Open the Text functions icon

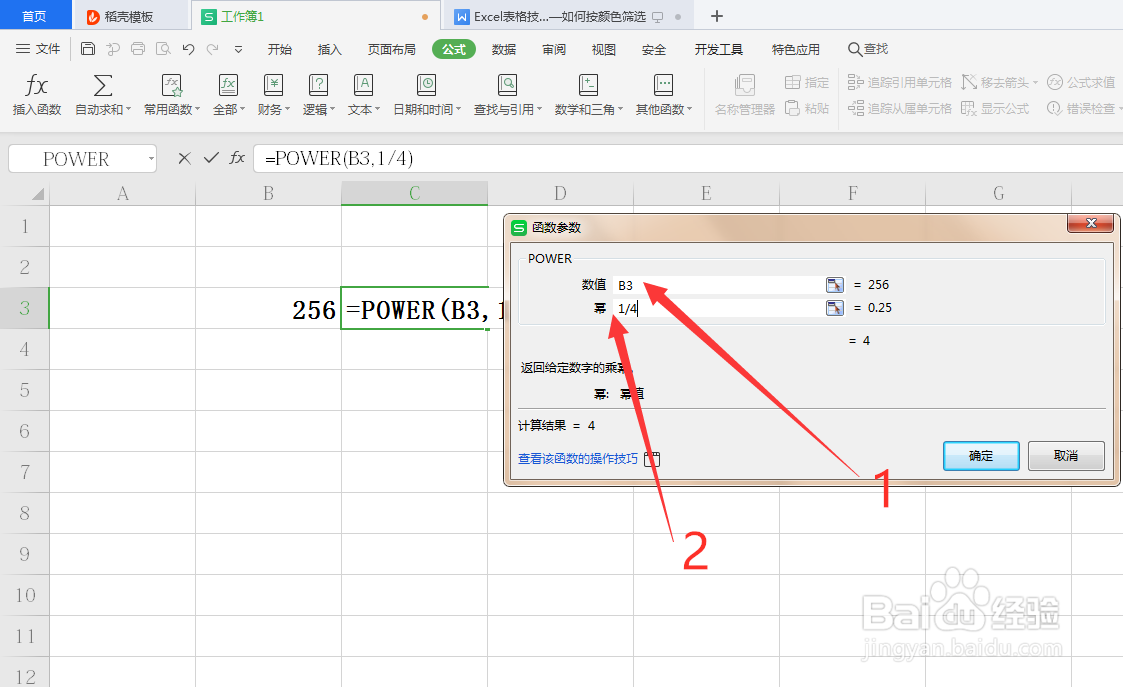tap(363, 86)
